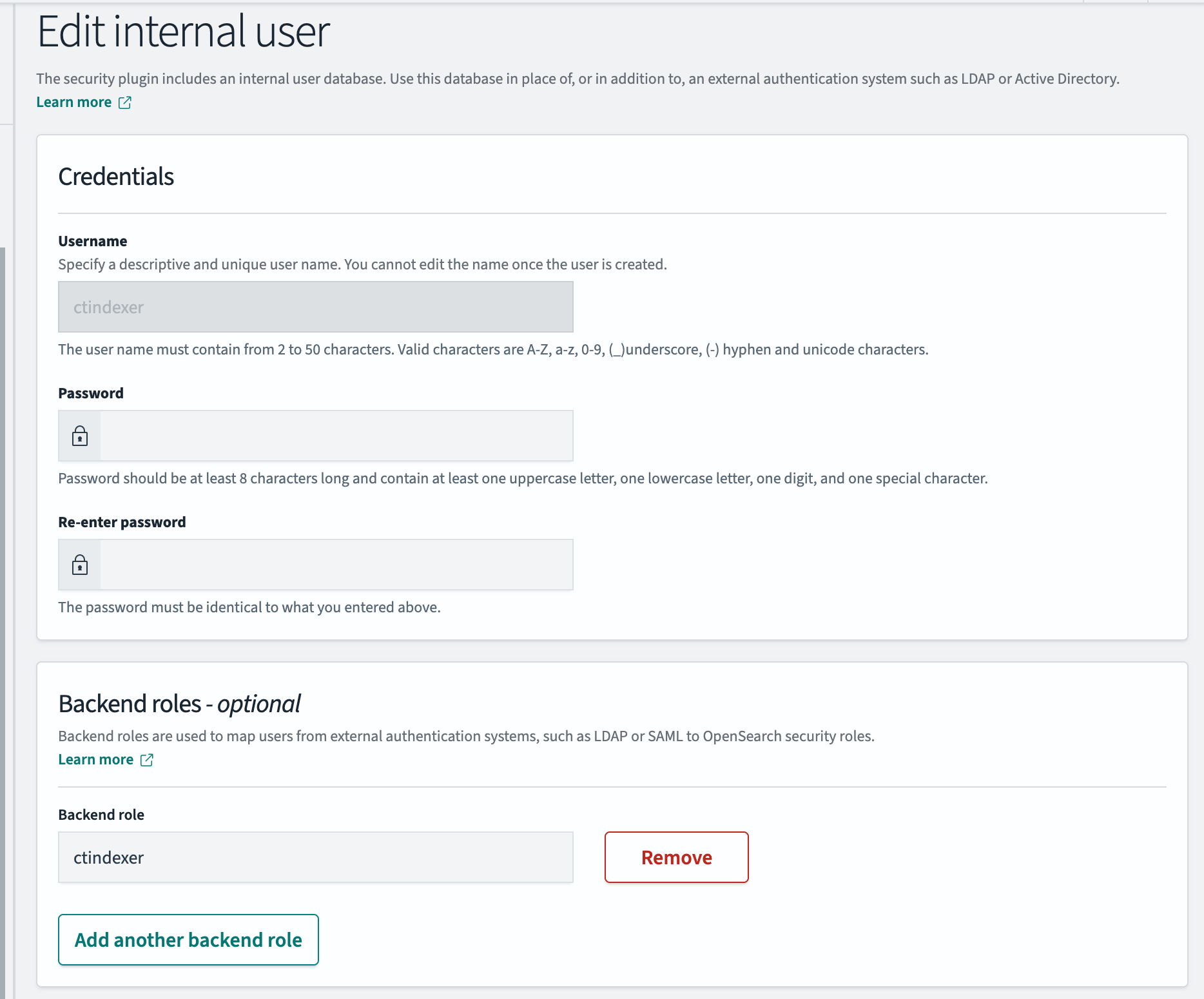Click the disabled ctindexer Username field

[315, 307]
